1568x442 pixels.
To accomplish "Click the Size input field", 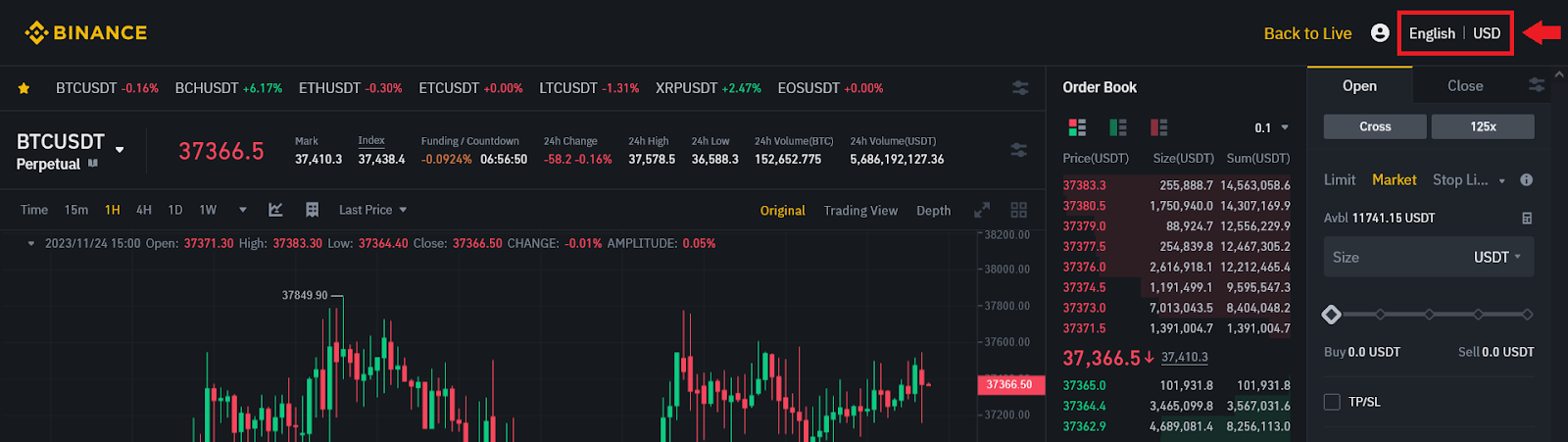I will tap(1429, 257).
